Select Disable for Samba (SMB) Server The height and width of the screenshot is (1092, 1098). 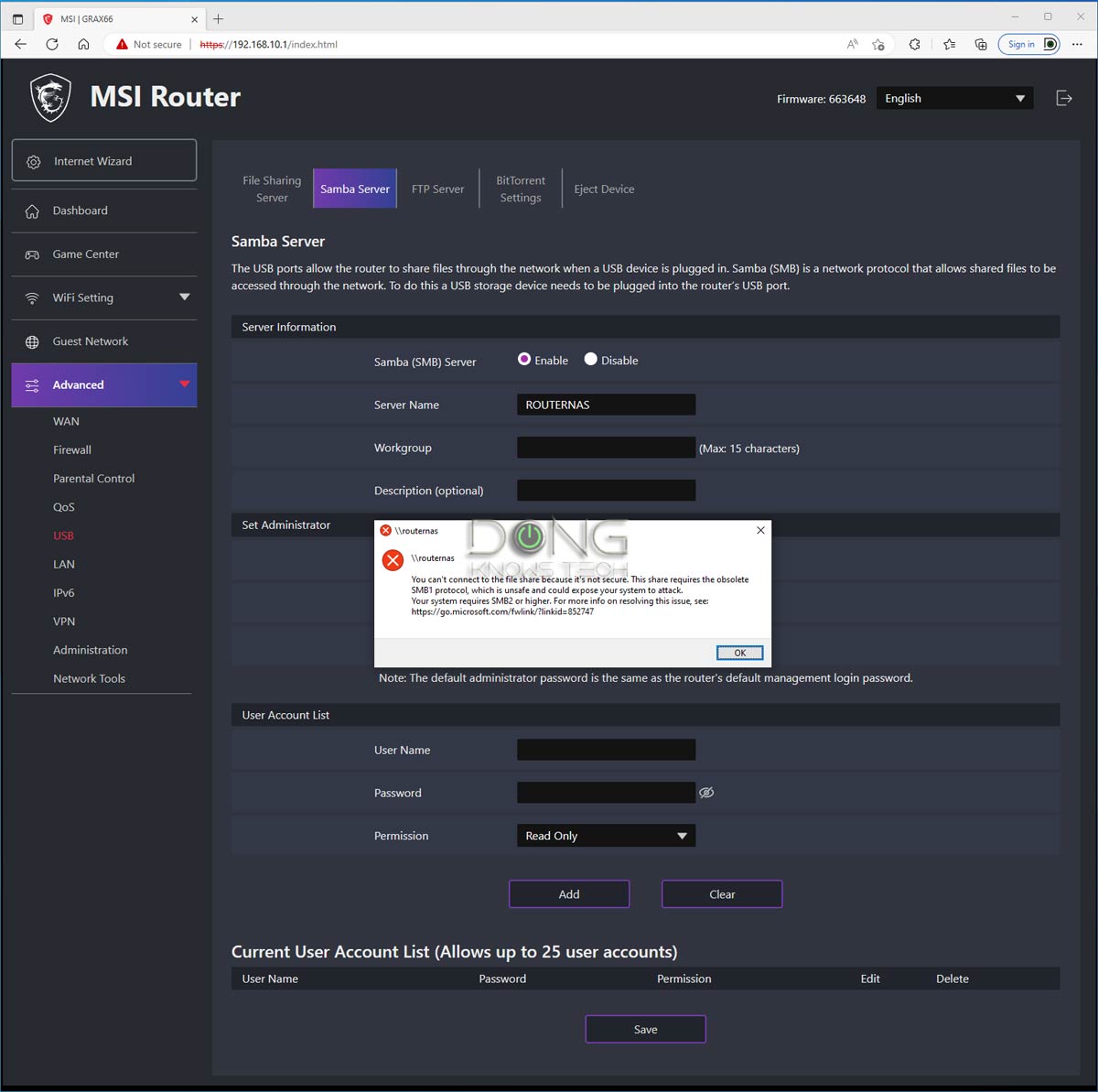(x=591, y=360)
